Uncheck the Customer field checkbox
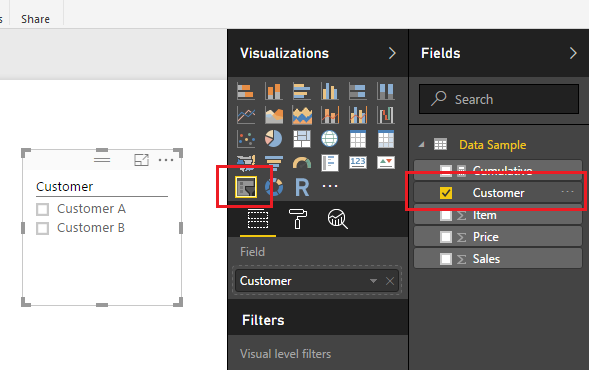This screenshot has height=370, width=589. [x=446, y=193]
